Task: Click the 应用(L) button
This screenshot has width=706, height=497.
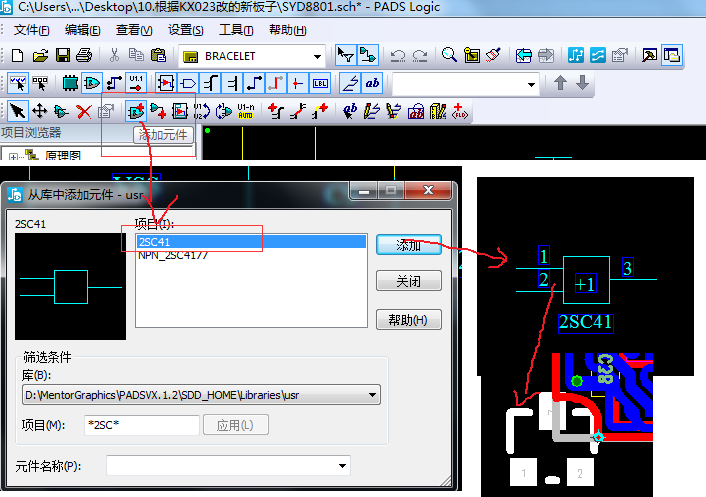Action: (x=235, y=425)
